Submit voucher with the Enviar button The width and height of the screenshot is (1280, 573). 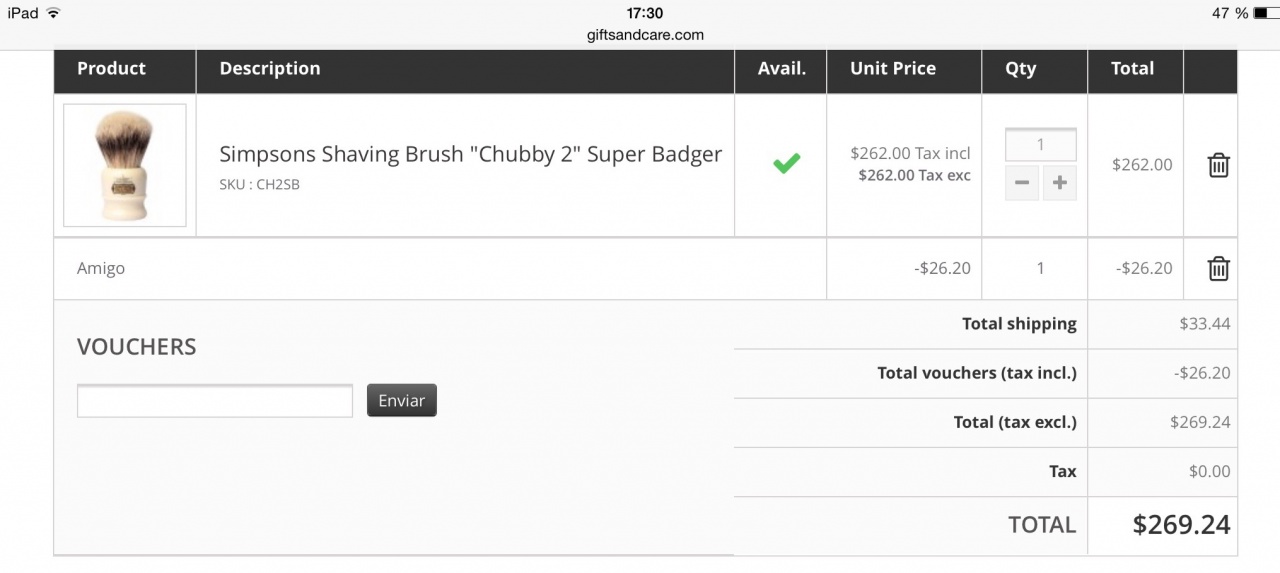[x=402, y=400]
